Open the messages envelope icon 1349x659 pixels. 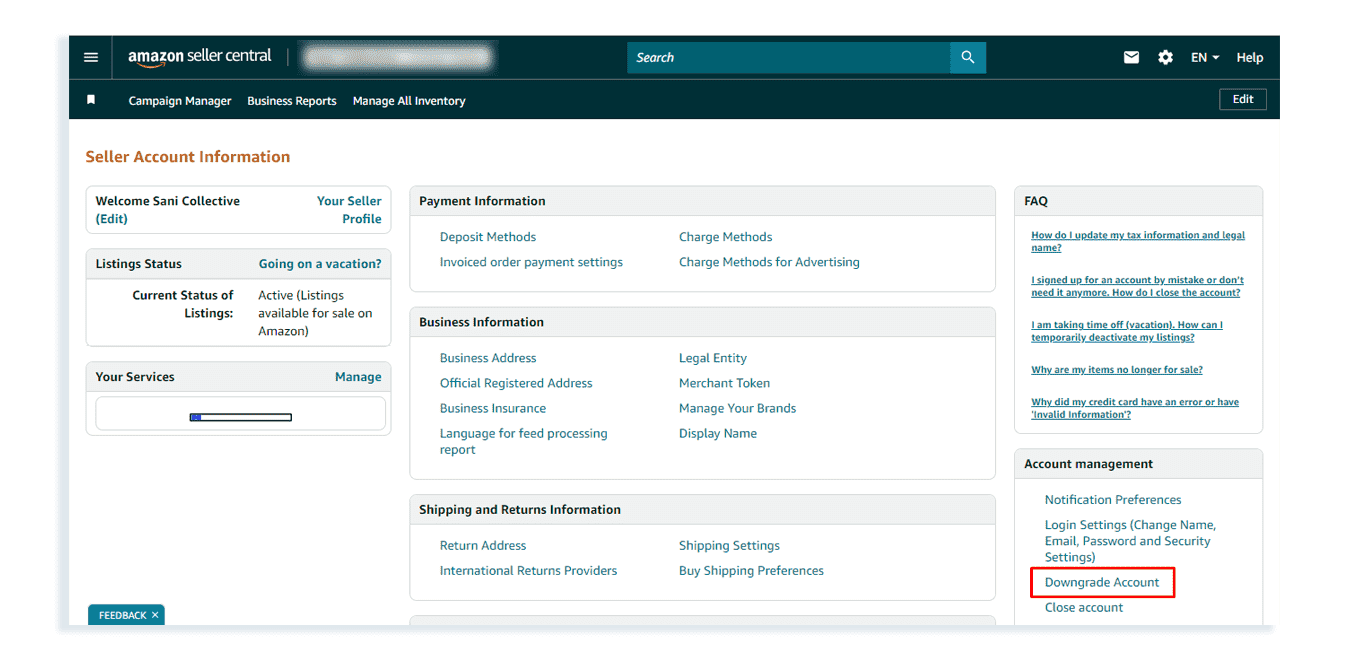tap(1131, 57)
